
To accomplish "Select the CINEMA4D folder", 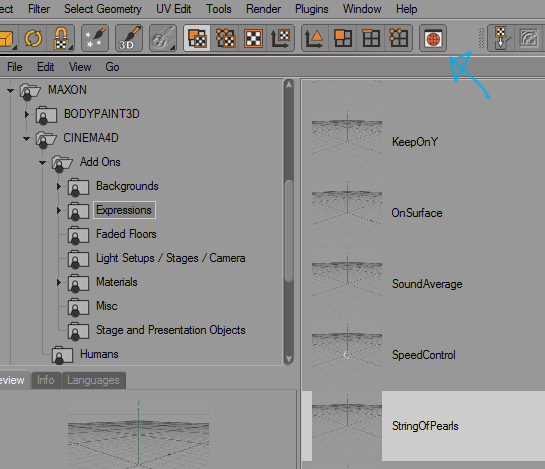I will [x=91, y=138].
